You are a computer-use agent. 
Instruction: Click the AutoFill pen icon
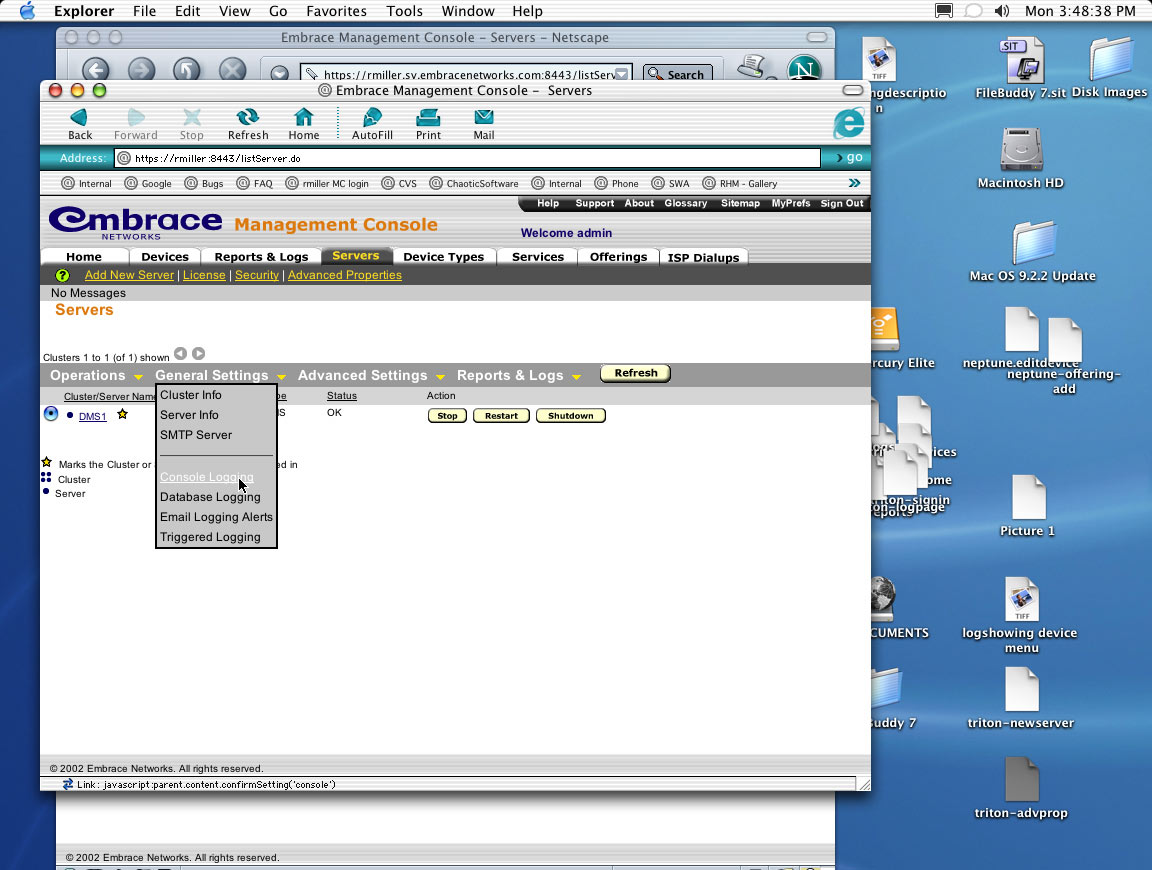tap(371, 118)
